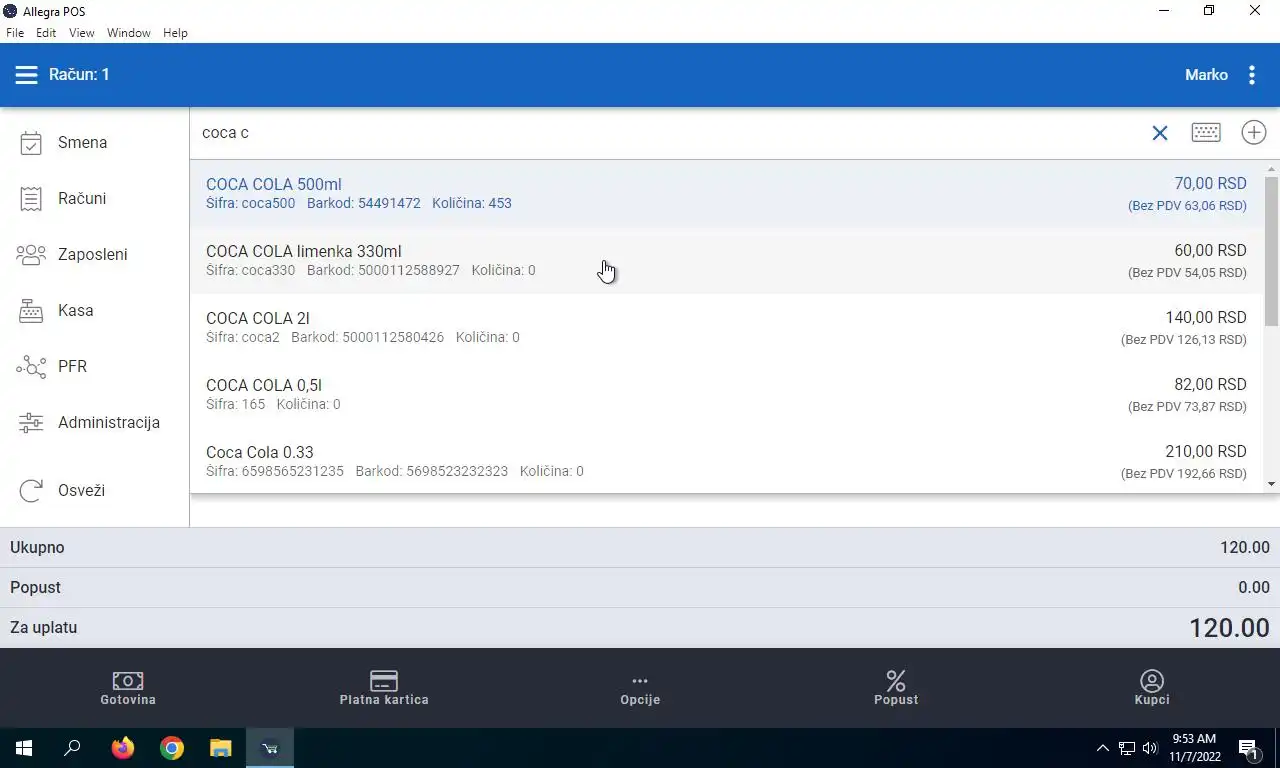Open the Windows Start menu
This screenshot has height=768, width=1280.
[24, 748]
